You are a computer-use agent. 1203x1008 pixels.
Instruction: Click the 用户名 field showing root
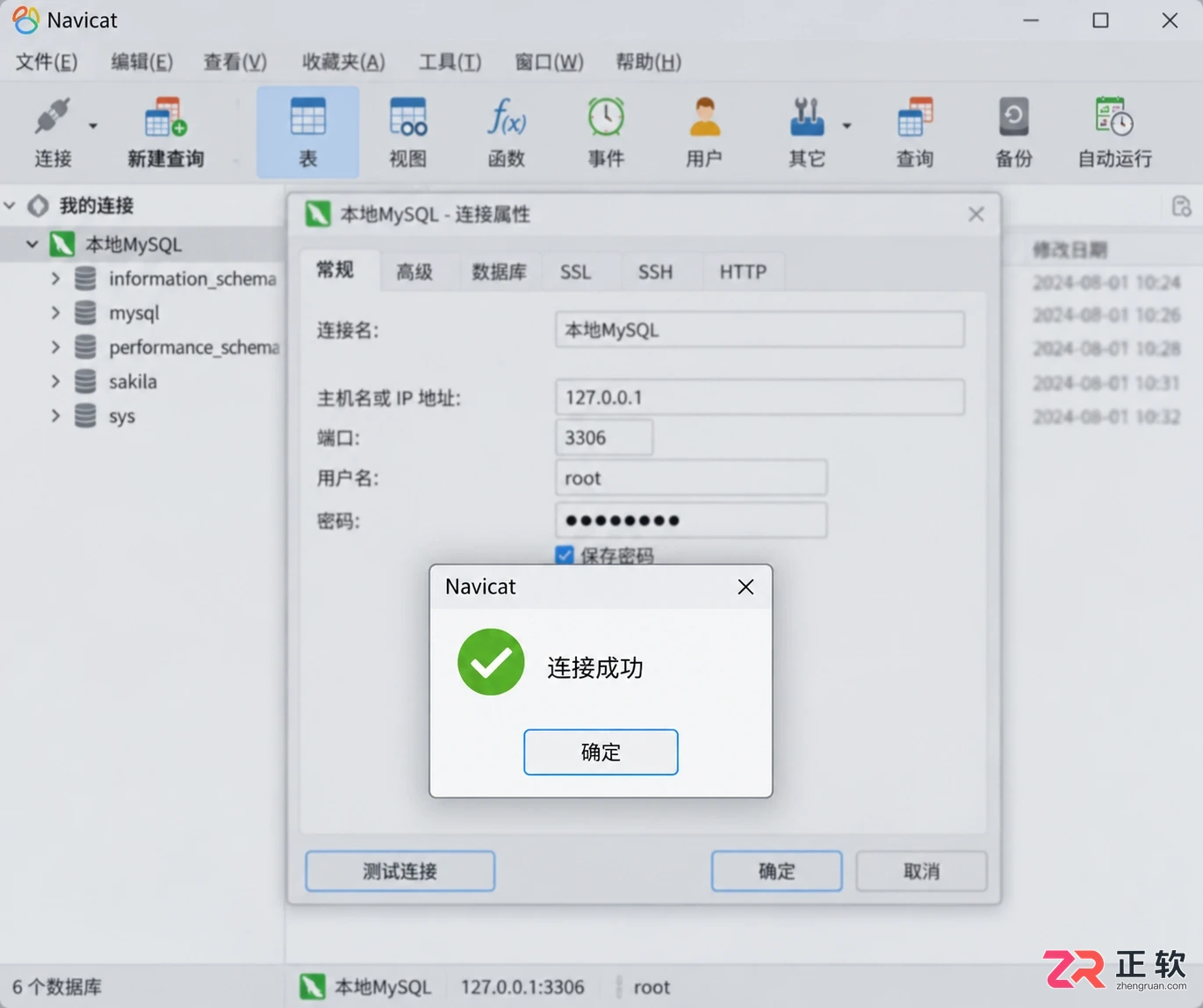[691, 478]
